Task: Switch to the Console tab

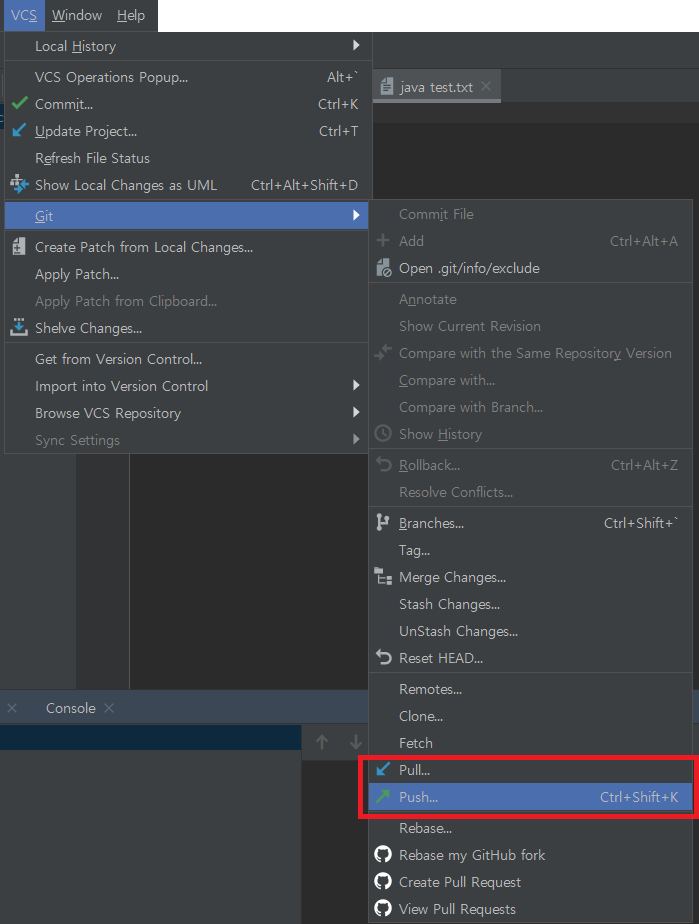Action: pyautogui.click(x=71, y=708)
